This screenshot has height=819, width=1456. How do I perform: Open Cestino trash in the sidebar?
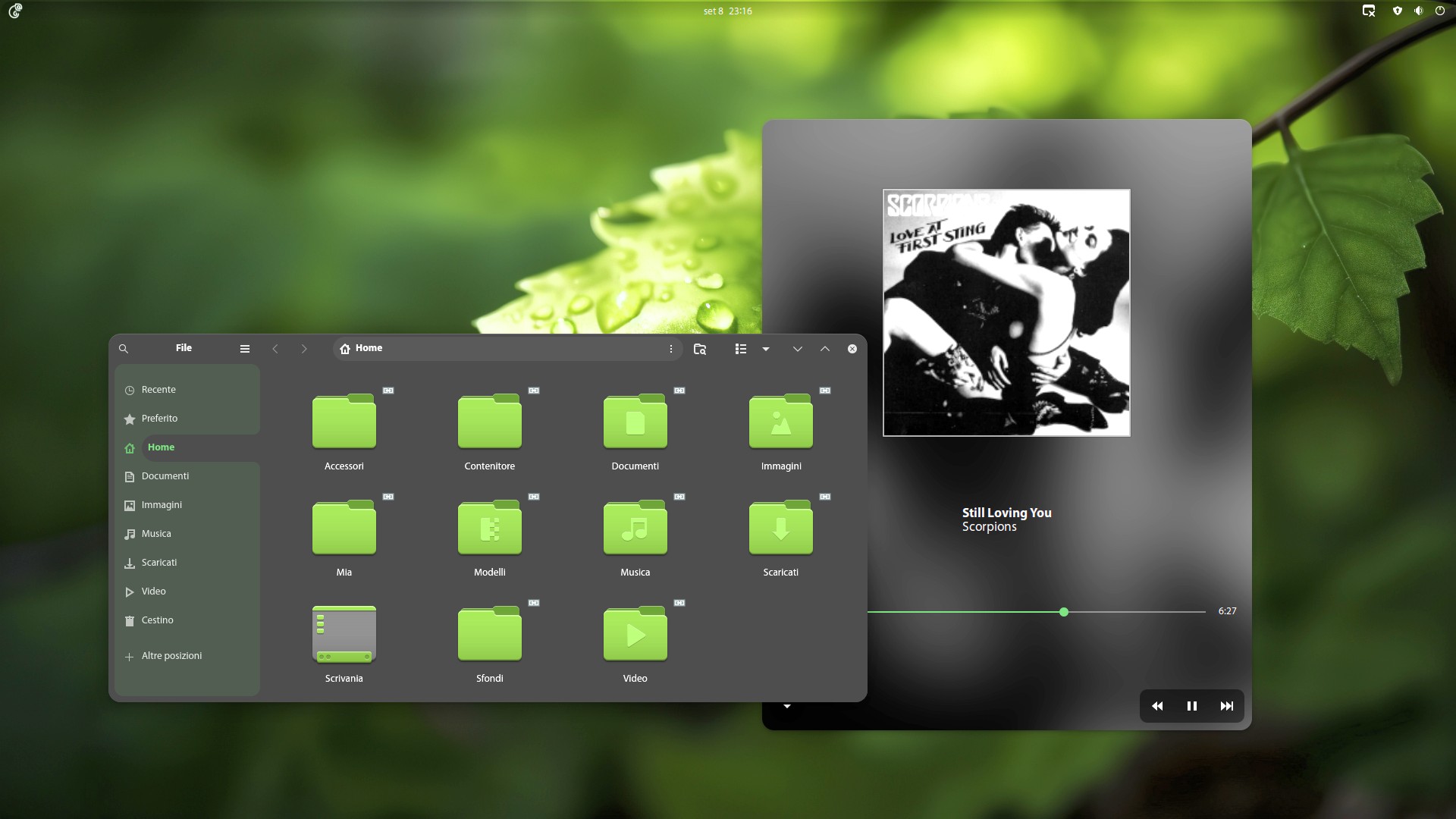187,620
